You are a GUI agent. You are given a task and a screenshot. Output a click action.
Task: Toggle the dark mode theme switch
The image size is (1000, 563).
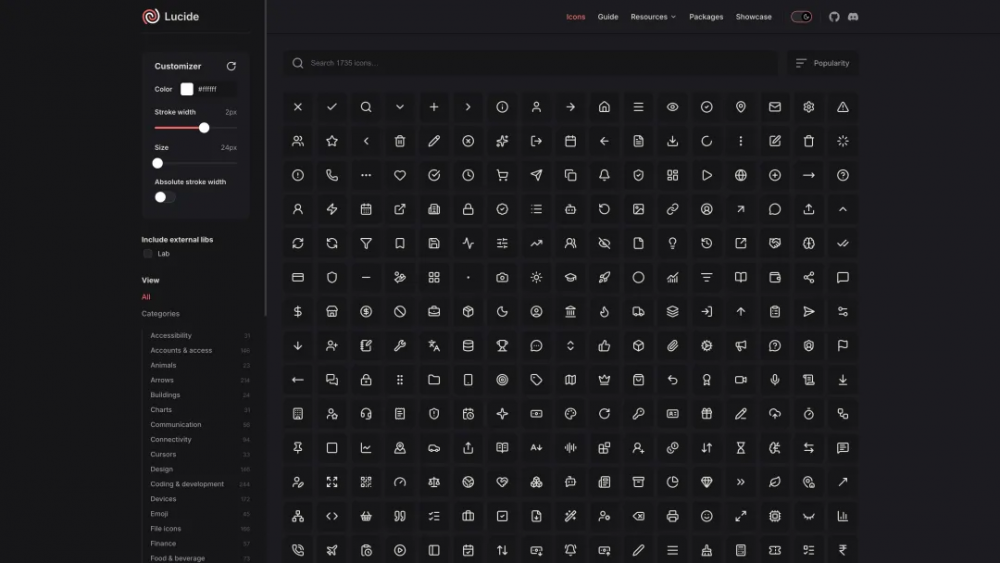pos(802,17)
